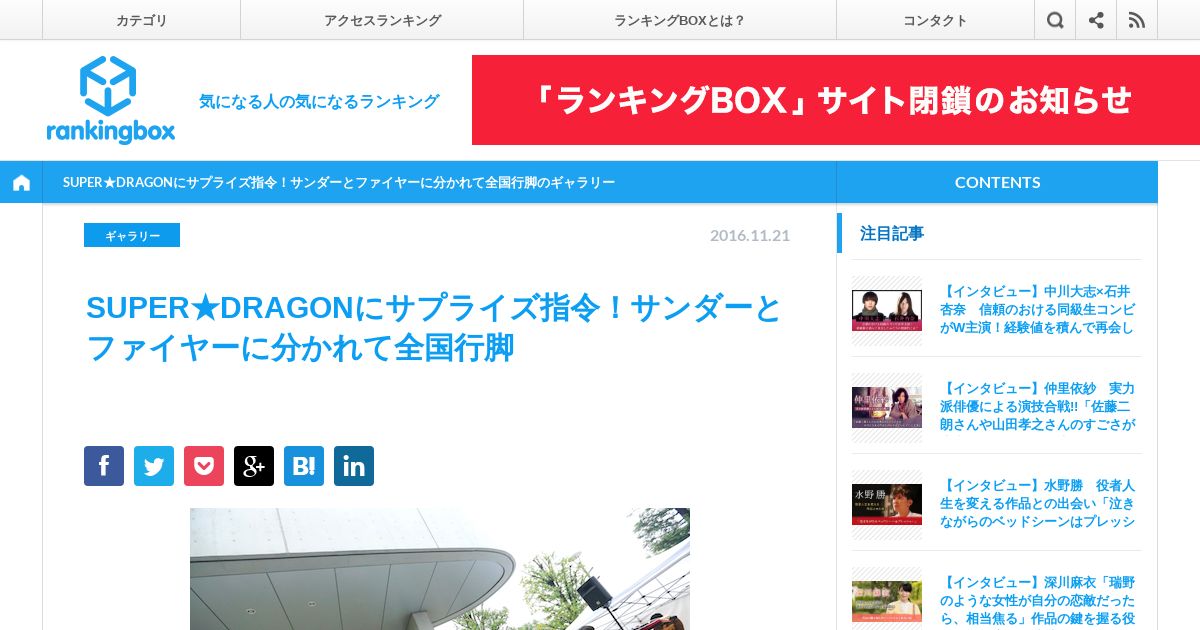The image size is (1200, 630).
Task: Click thumbnail of 中川大志×石井杏奈 interview
Action: (x=886, y=310)
